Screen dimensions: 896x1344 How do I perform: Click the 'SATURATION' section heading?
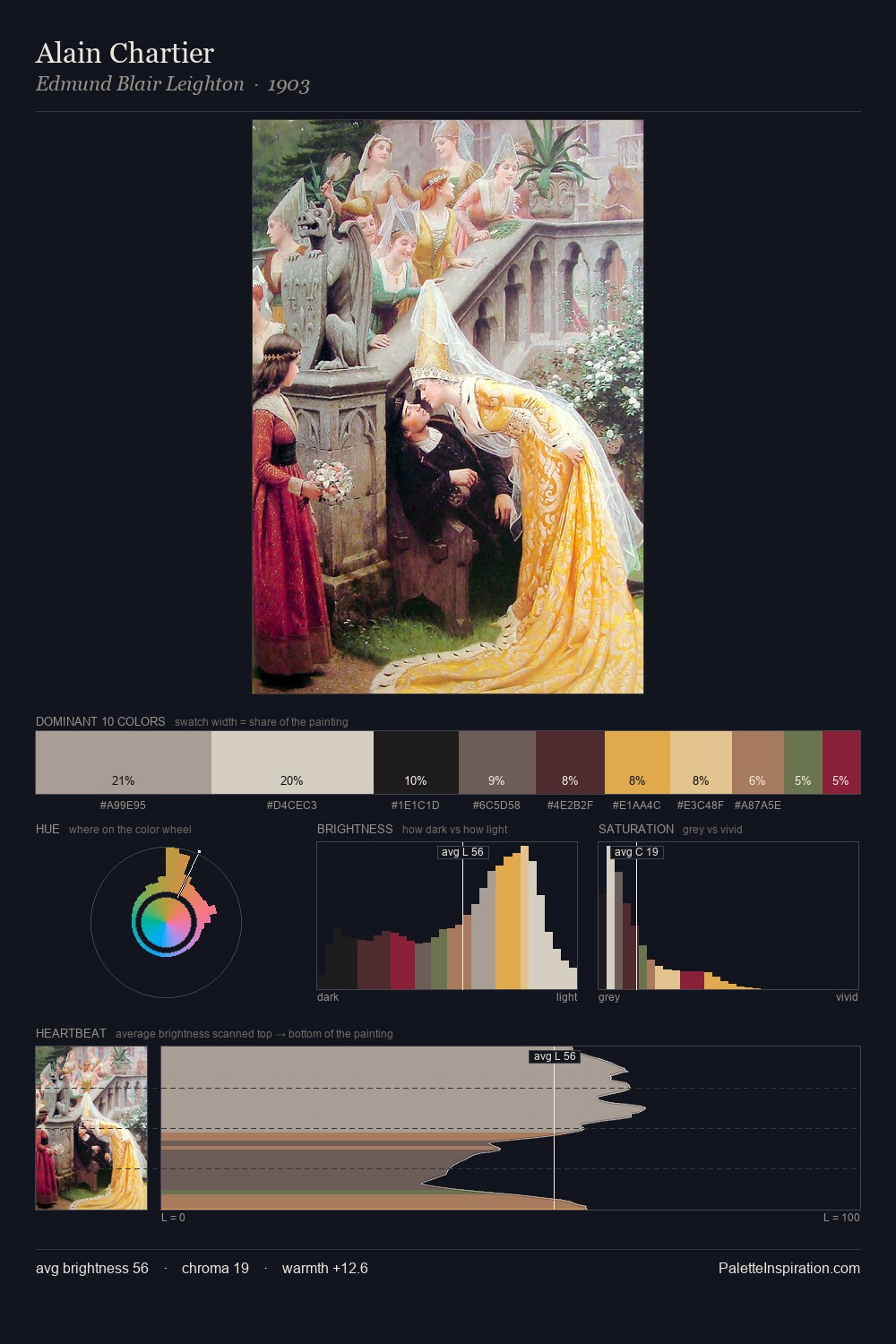click(636, 829)
